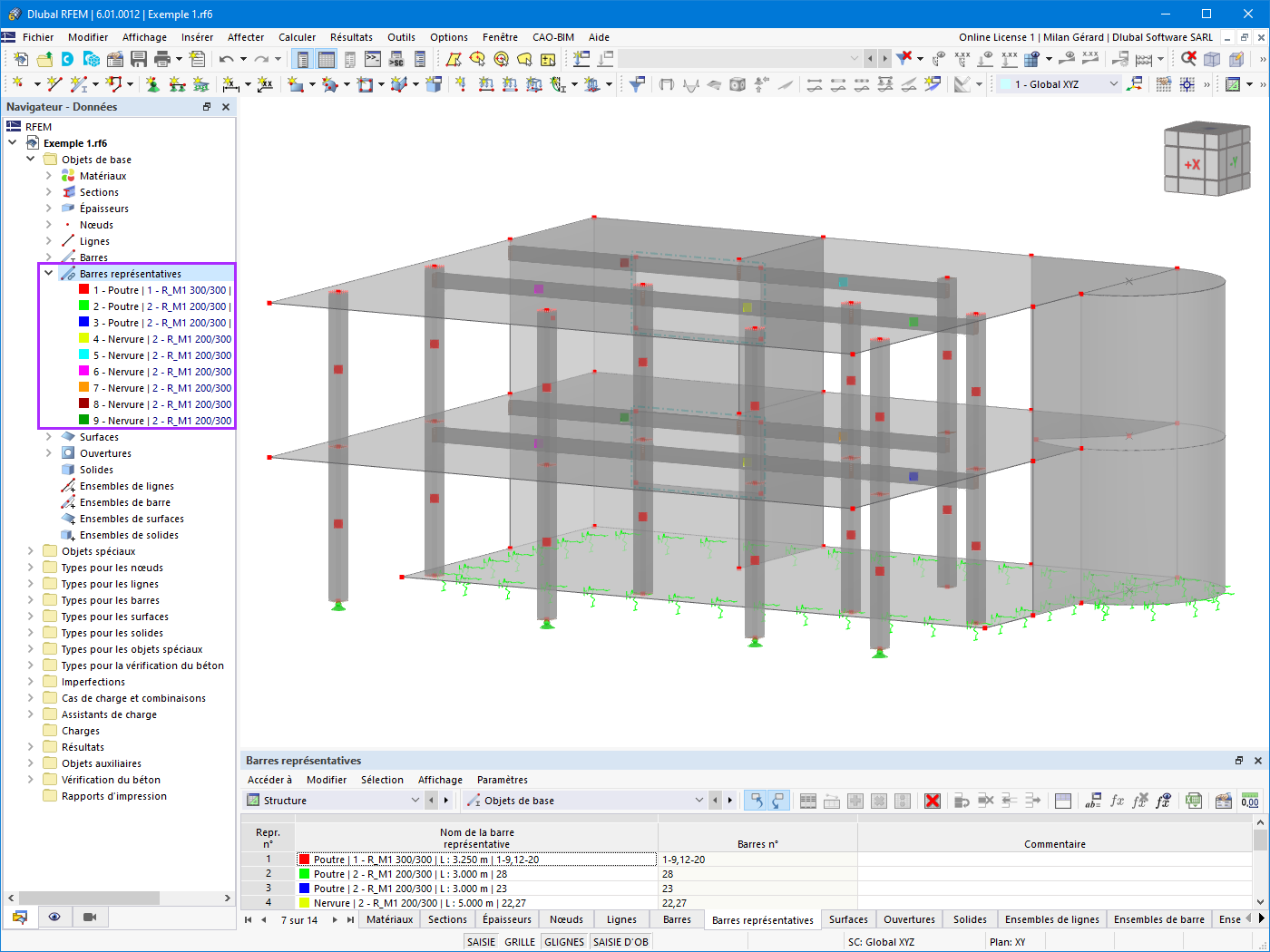Open the Calculer menu
This screenshot has width=1270, height=952.
click(x=298, y=37)
